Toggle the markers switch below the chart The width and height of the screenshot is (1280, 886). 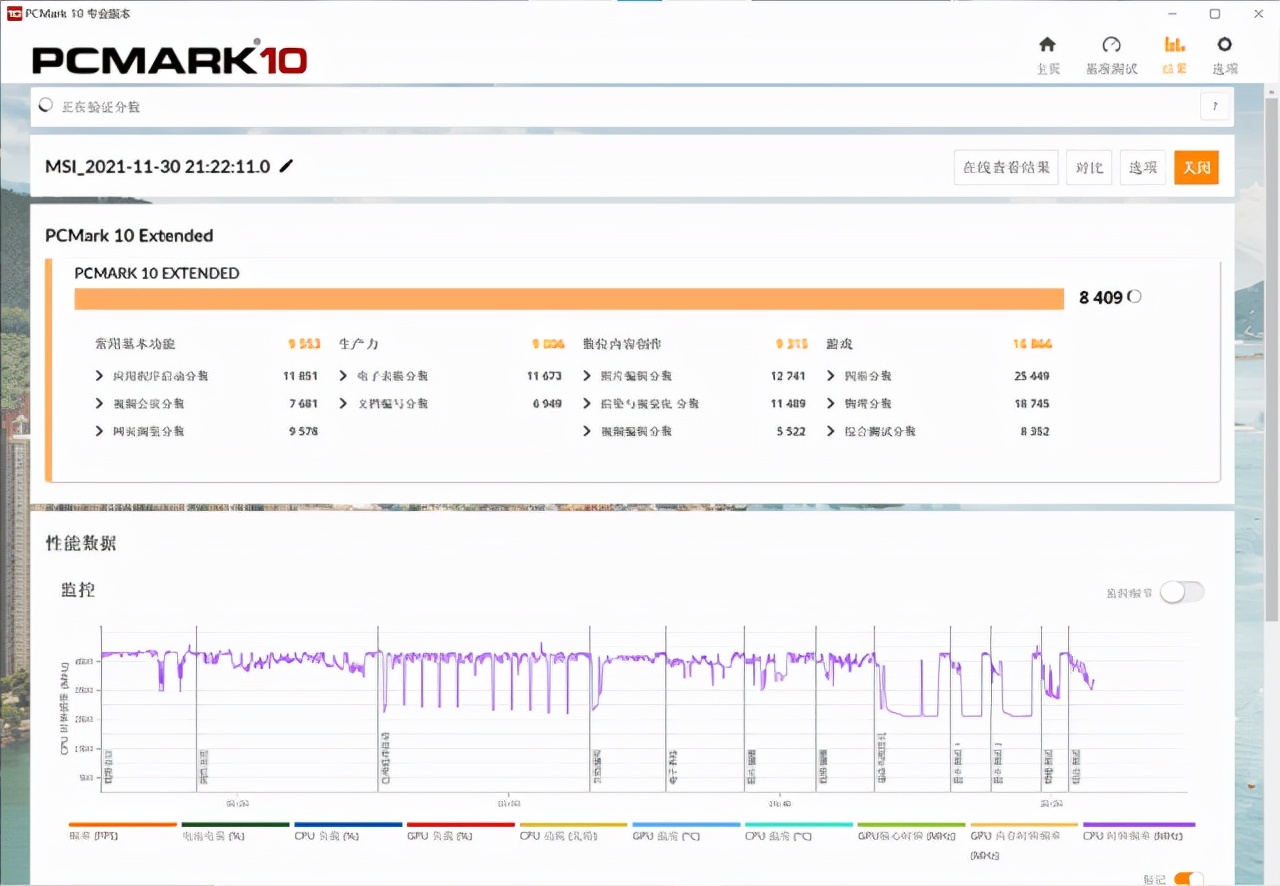click(1188, 879)
